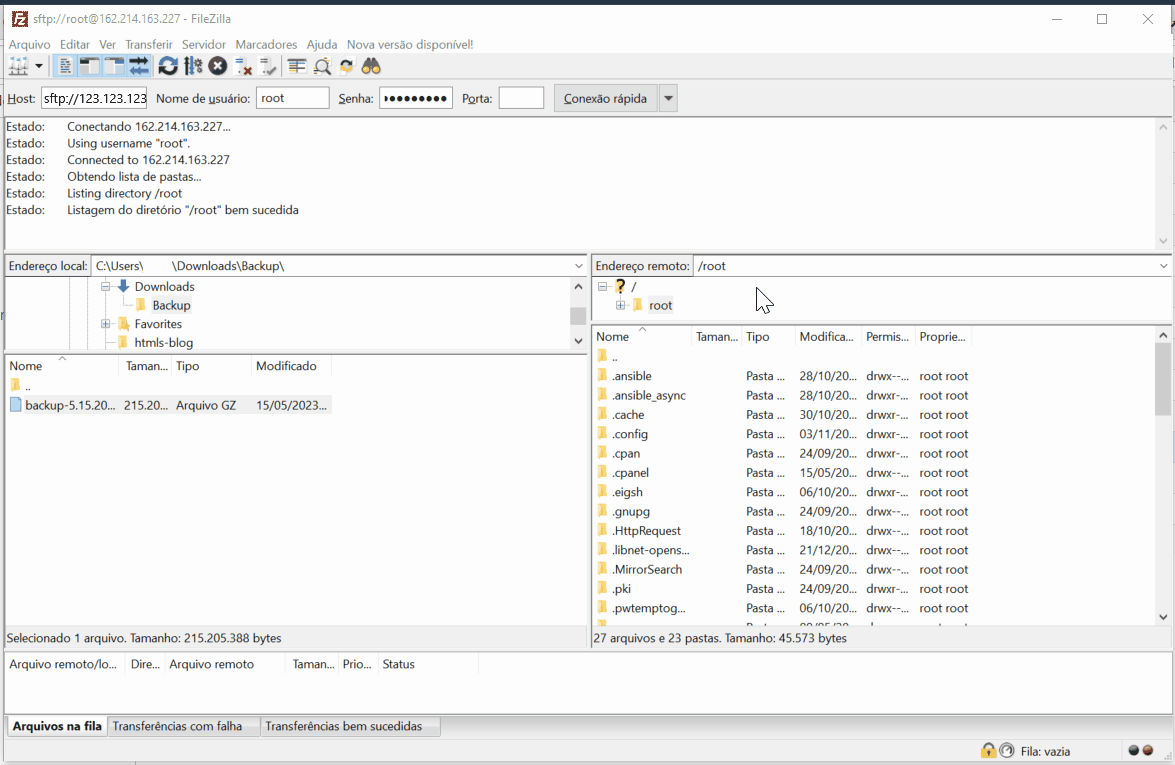Click the Nome de usuário field

[x=292, y=98]
